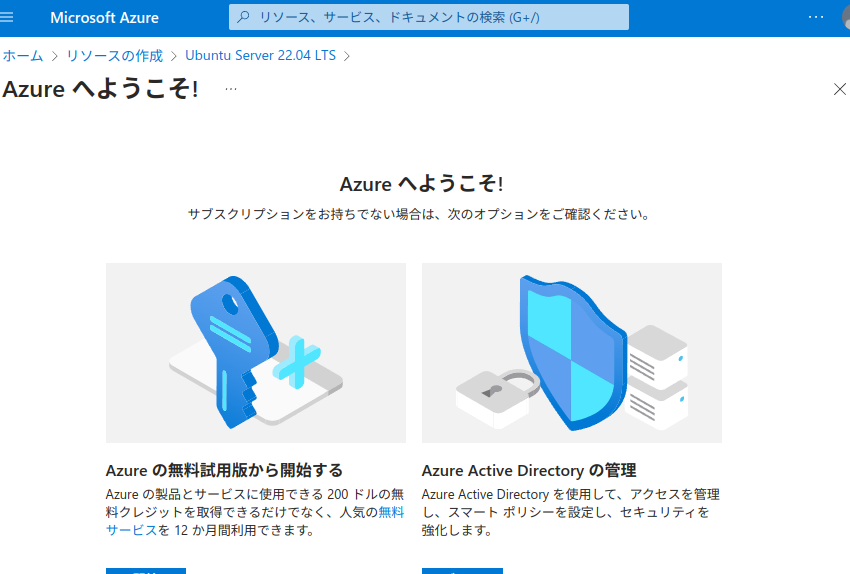Click the button under Azure Active Directory
The width and height of the screenshot is (850, 574).
[x=462, y=571]
